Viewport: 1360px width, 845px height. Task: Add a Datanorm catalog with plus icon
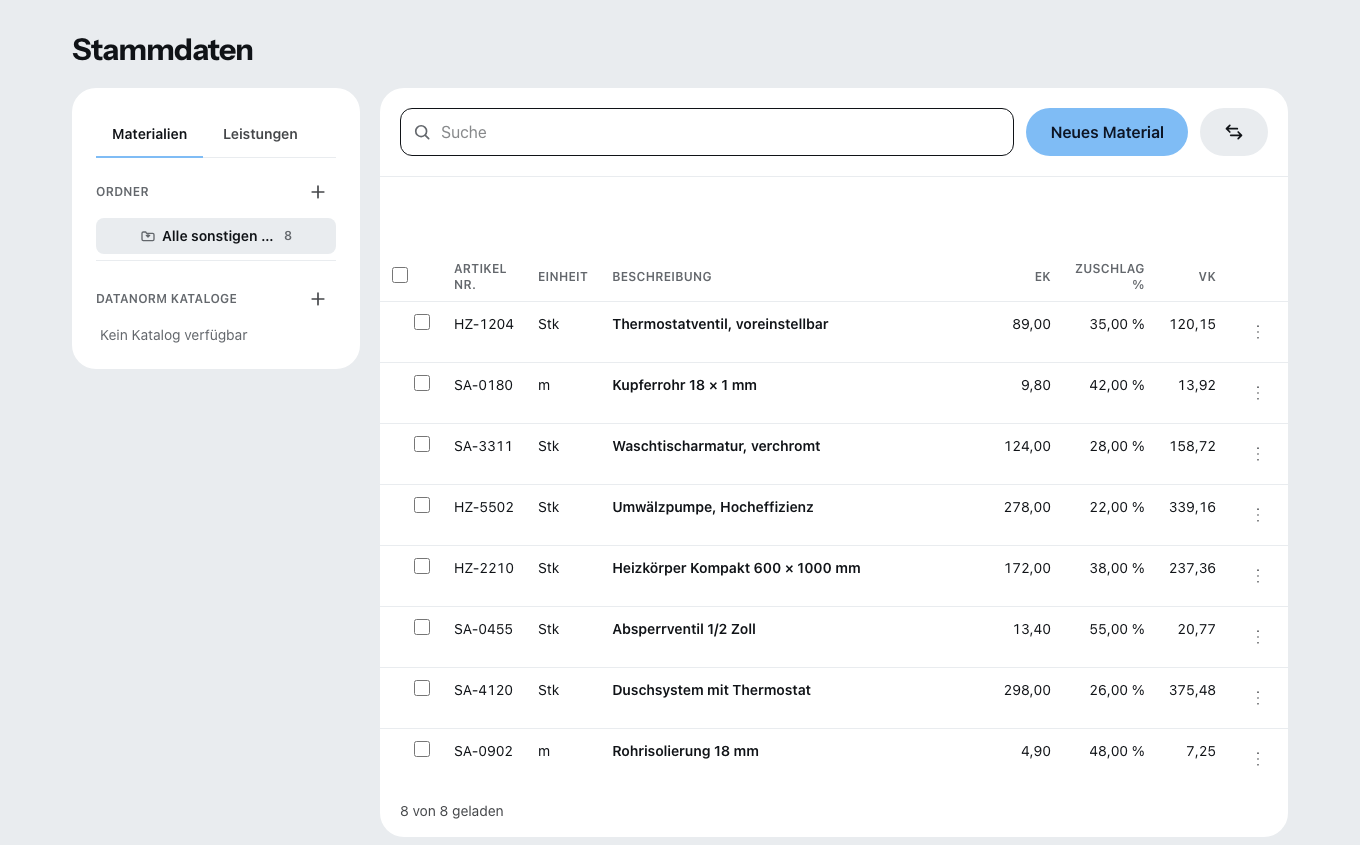[x=318, y=299]
